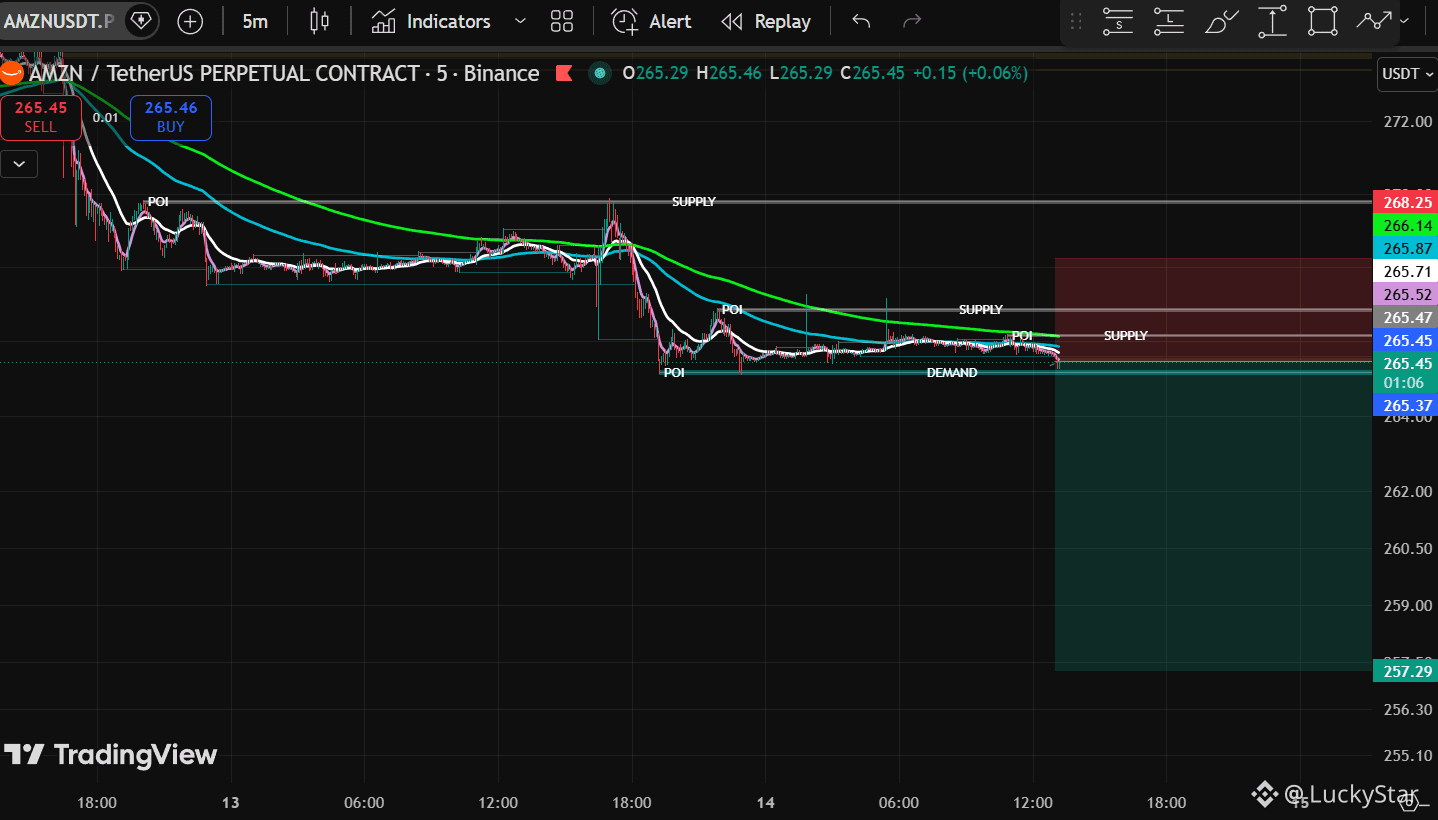Select the red stop-loss zone of the position
This screenshot has width=1438, height=820.
point(1213,310)
